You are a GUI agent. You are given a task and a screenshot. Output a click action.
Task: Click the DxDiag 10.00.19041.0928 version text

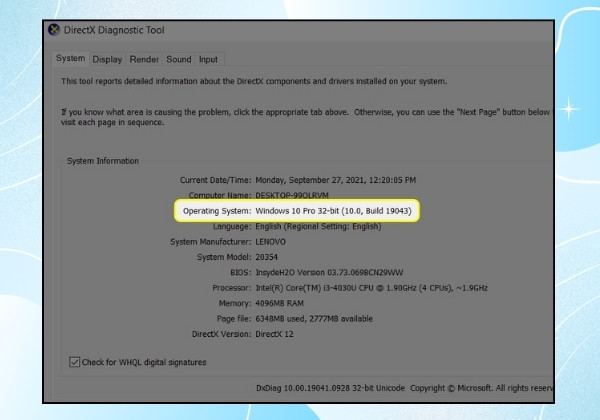[330, 388]
